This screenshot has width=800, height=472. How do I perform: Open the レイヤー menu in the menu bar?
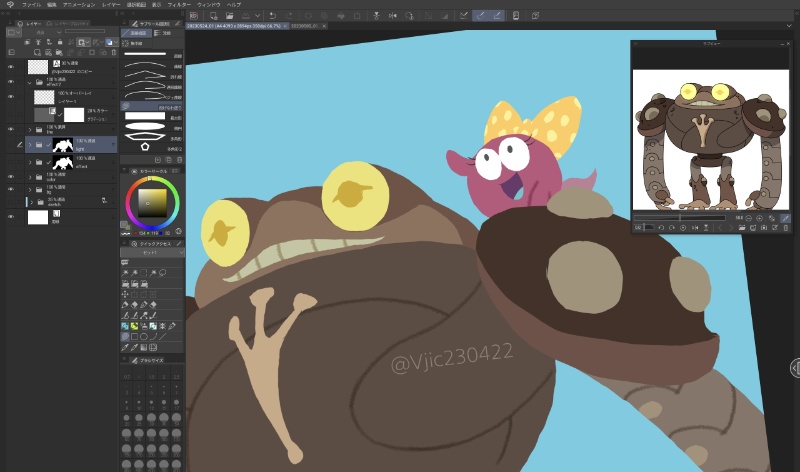(x=111, y=5)
